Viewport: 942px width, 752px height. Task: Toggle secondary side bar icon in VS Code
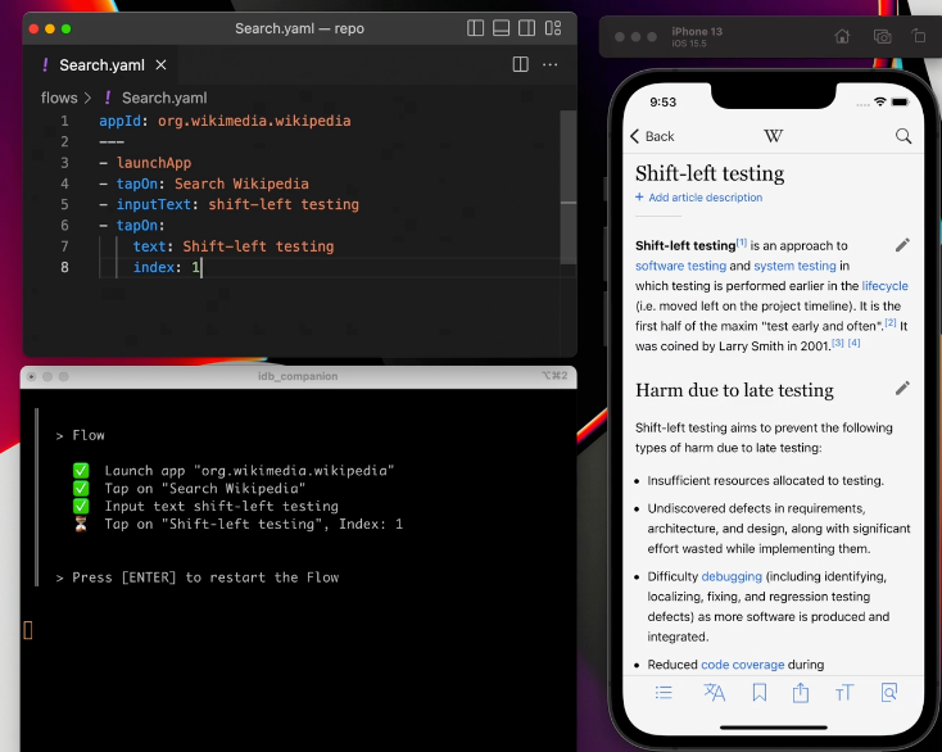coord(527,28)
